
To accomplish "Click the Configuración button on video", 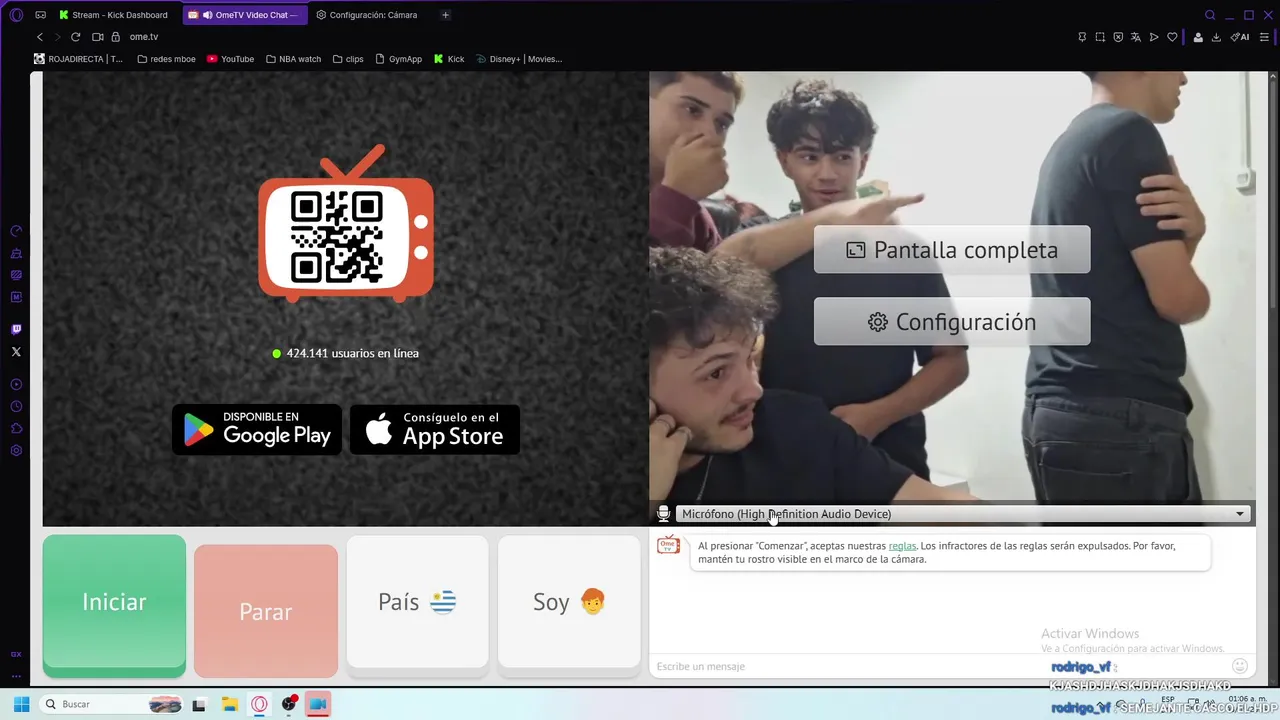I will (952, 322).
